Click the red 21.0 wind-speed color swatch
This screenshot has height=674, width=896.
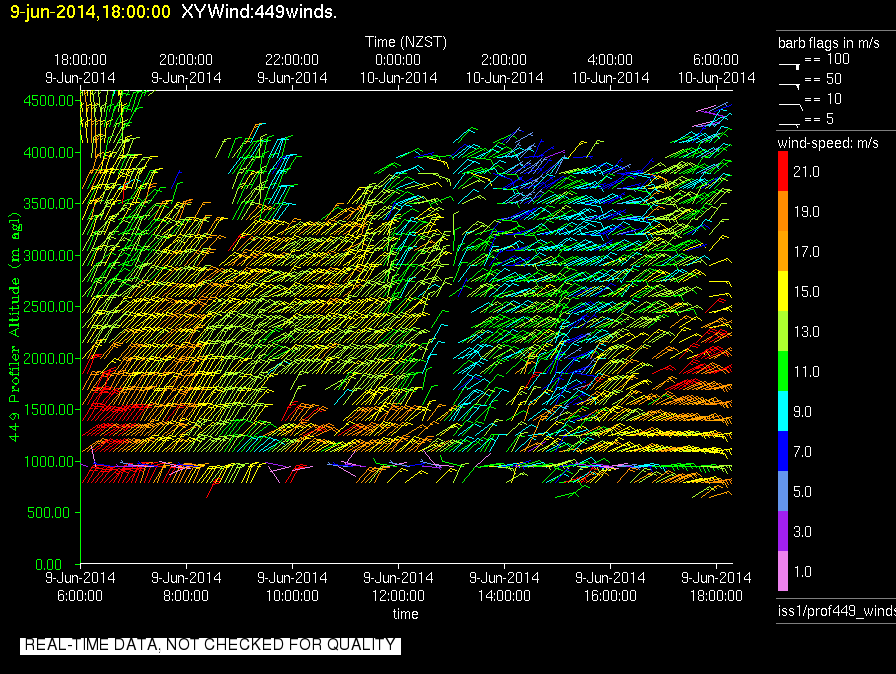[x=783, y=171]
